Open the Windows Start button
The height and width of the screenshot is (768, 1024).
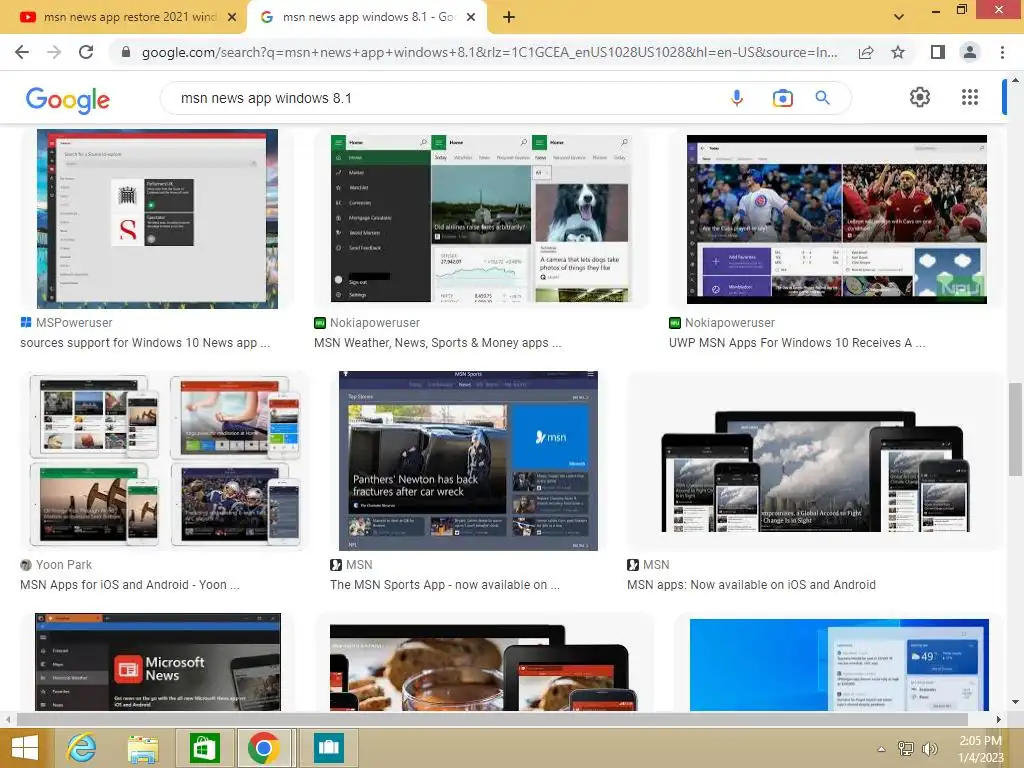click(25, 748)
